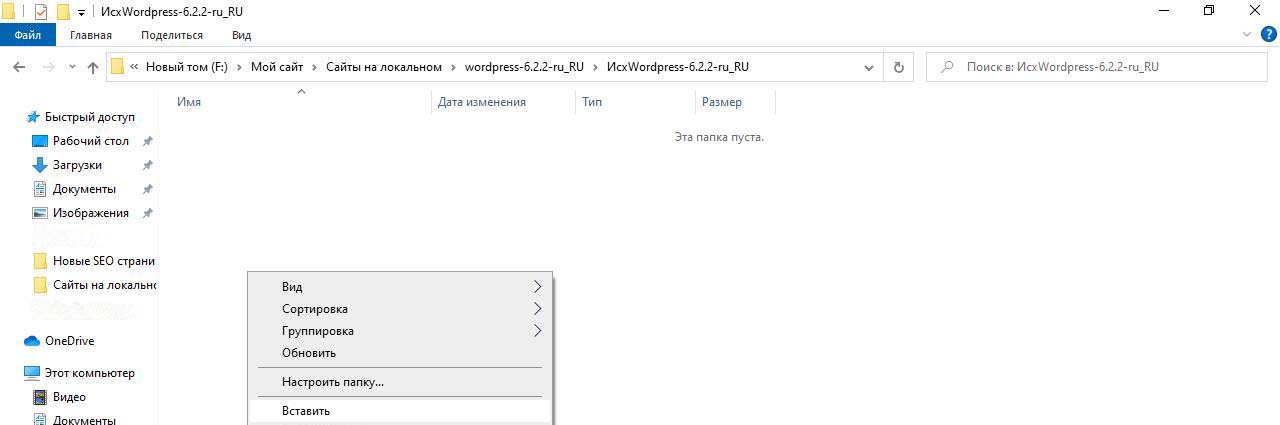
Task: Switch to the Вид ribbon tab
Action: pos(241,35)
